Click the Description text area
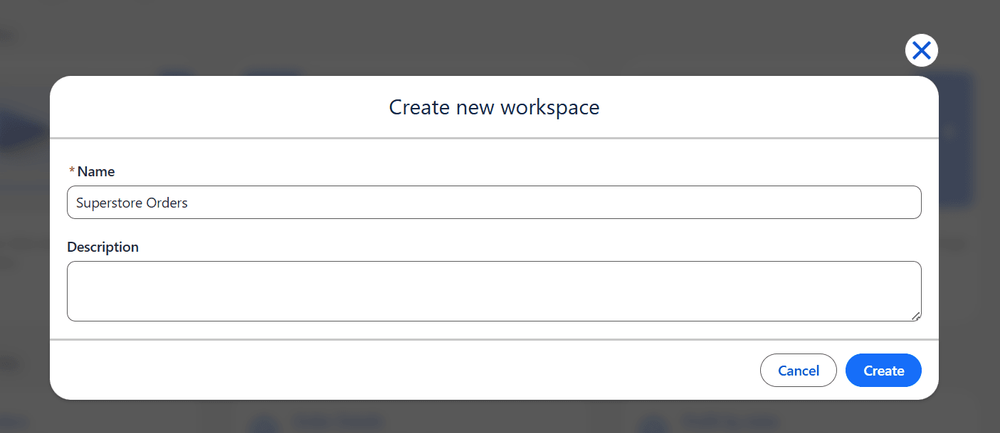This screenshot has width=1000, height=433. pos(494,291)
